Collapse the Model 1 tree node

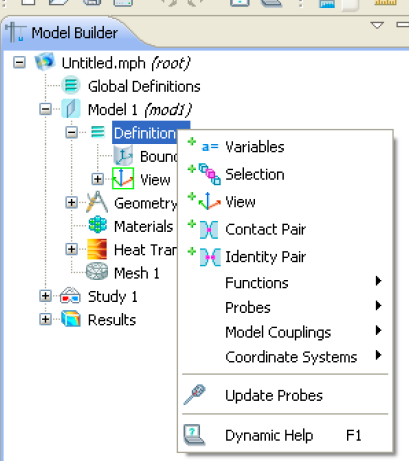45,109
